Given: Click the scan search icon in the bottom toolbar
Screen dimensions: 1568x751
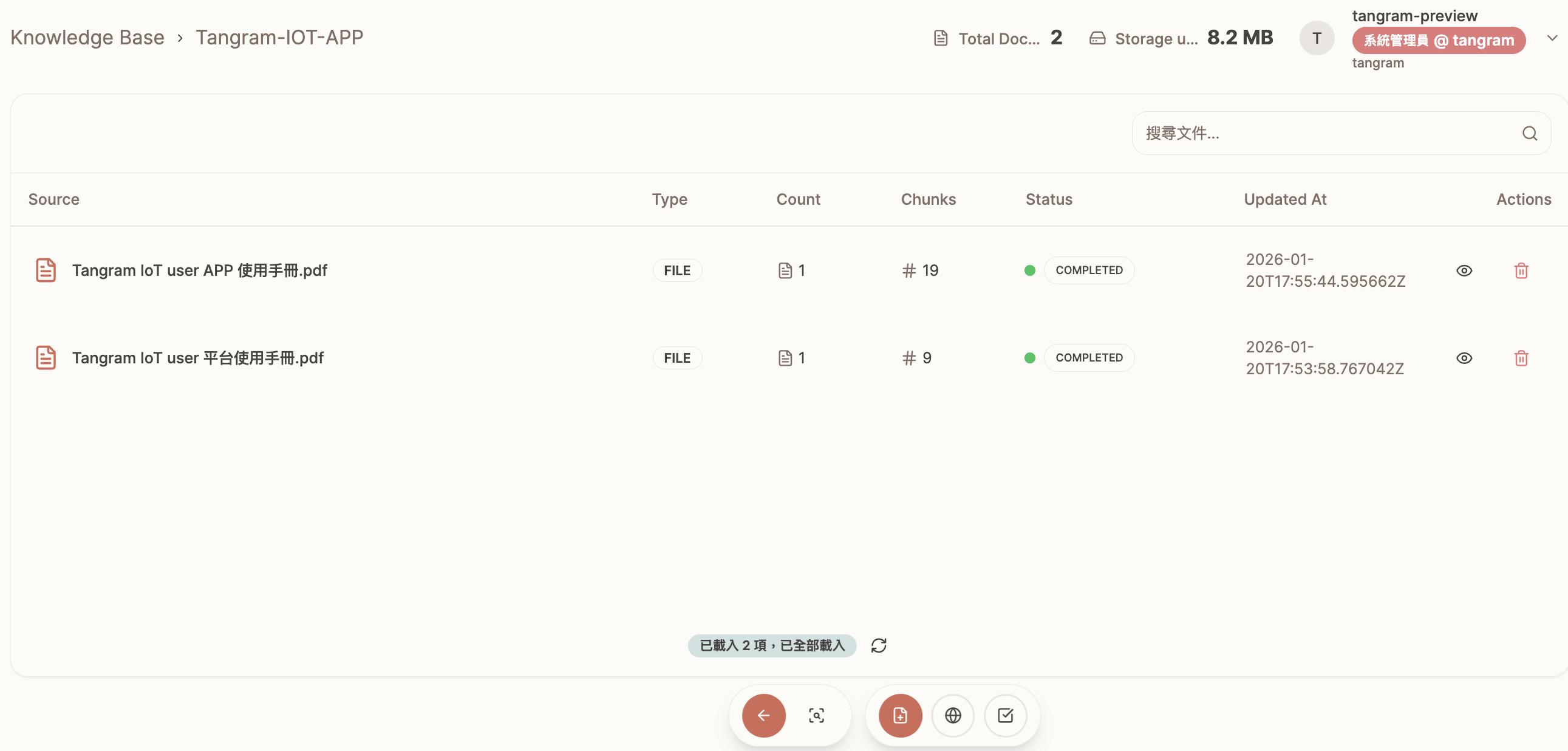Looking at the screenshot, I should point(816,715).
